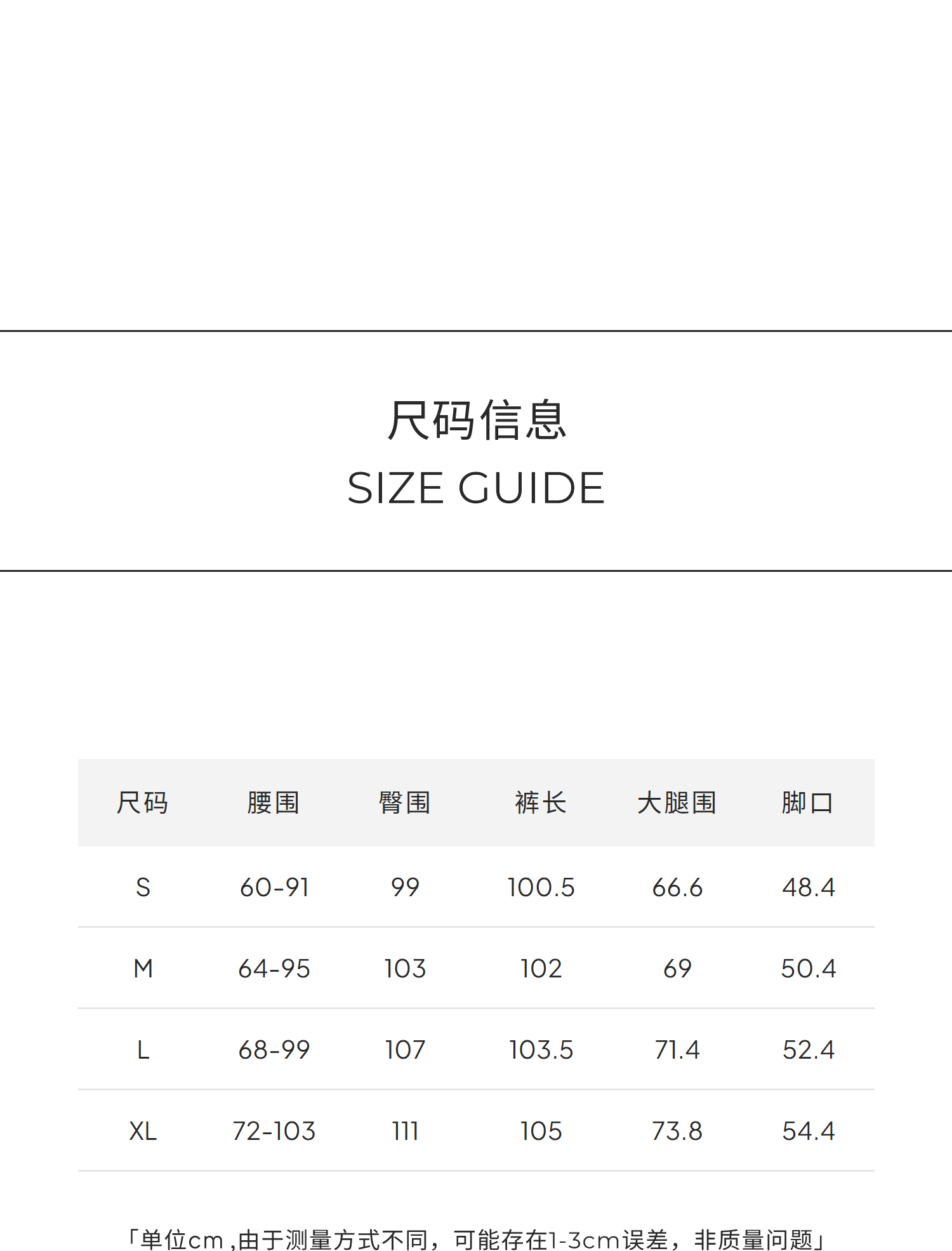Click the 大腿围 column header
The width and height of the screenshot is (952, 1251).
[x=677, y=803]
